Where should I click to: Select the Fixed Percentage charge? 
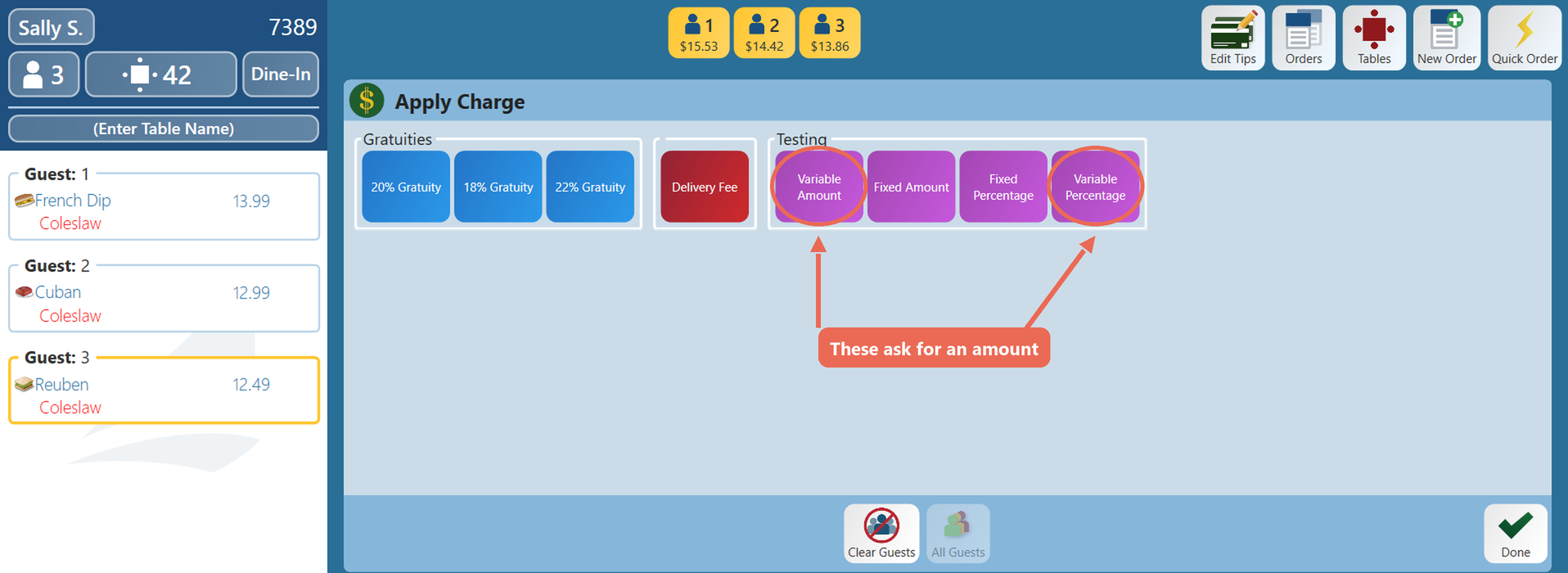1003,187
